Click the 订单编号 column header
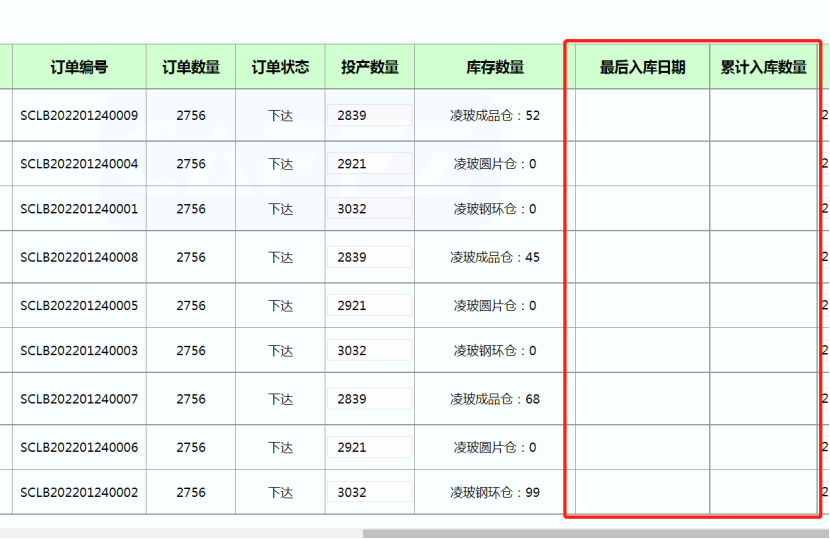 79,67
